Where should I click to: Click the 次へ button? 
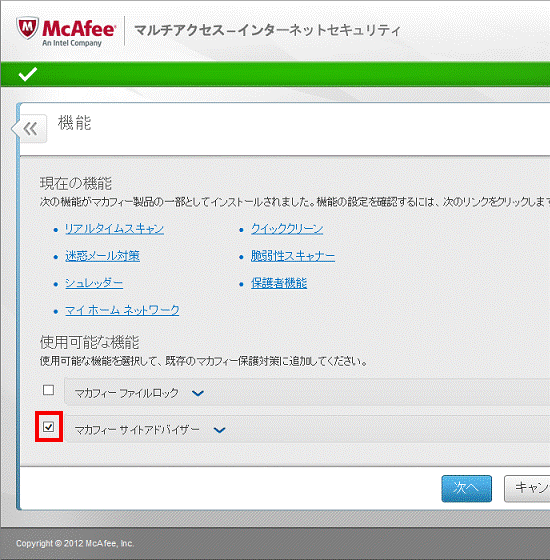(x=466, y=488)
